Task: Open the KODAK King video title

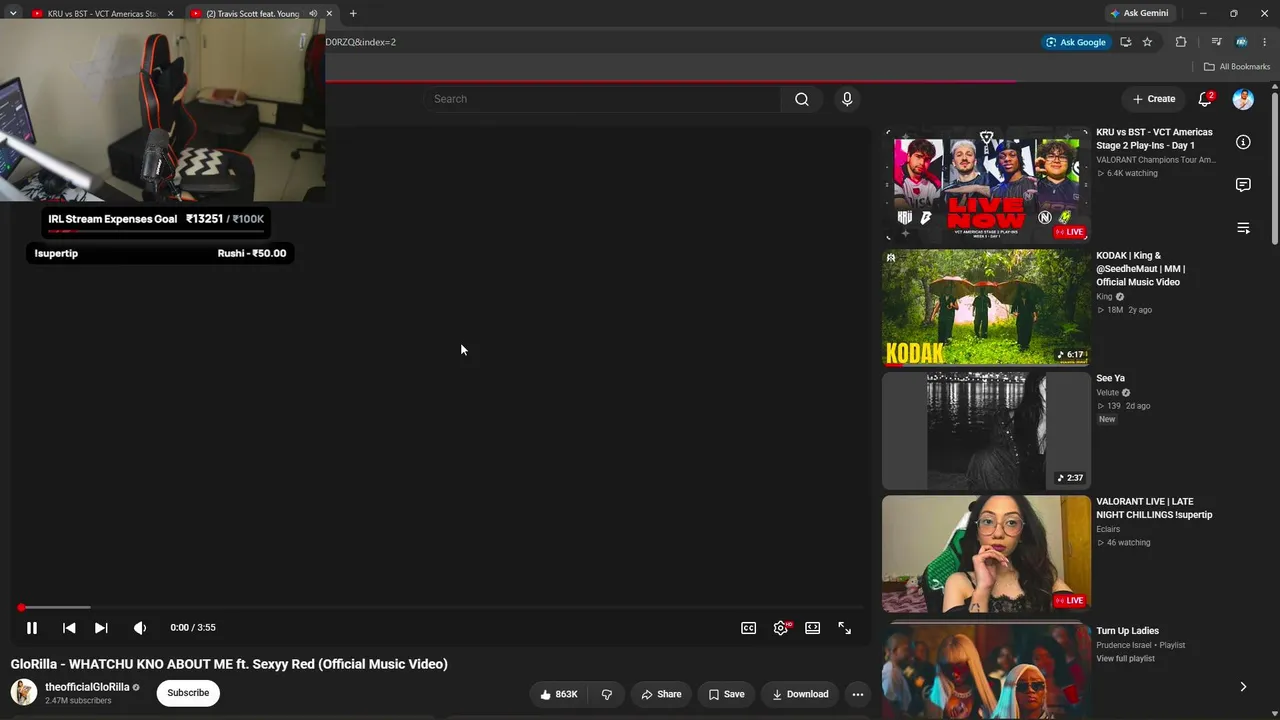Action: 1141,269
